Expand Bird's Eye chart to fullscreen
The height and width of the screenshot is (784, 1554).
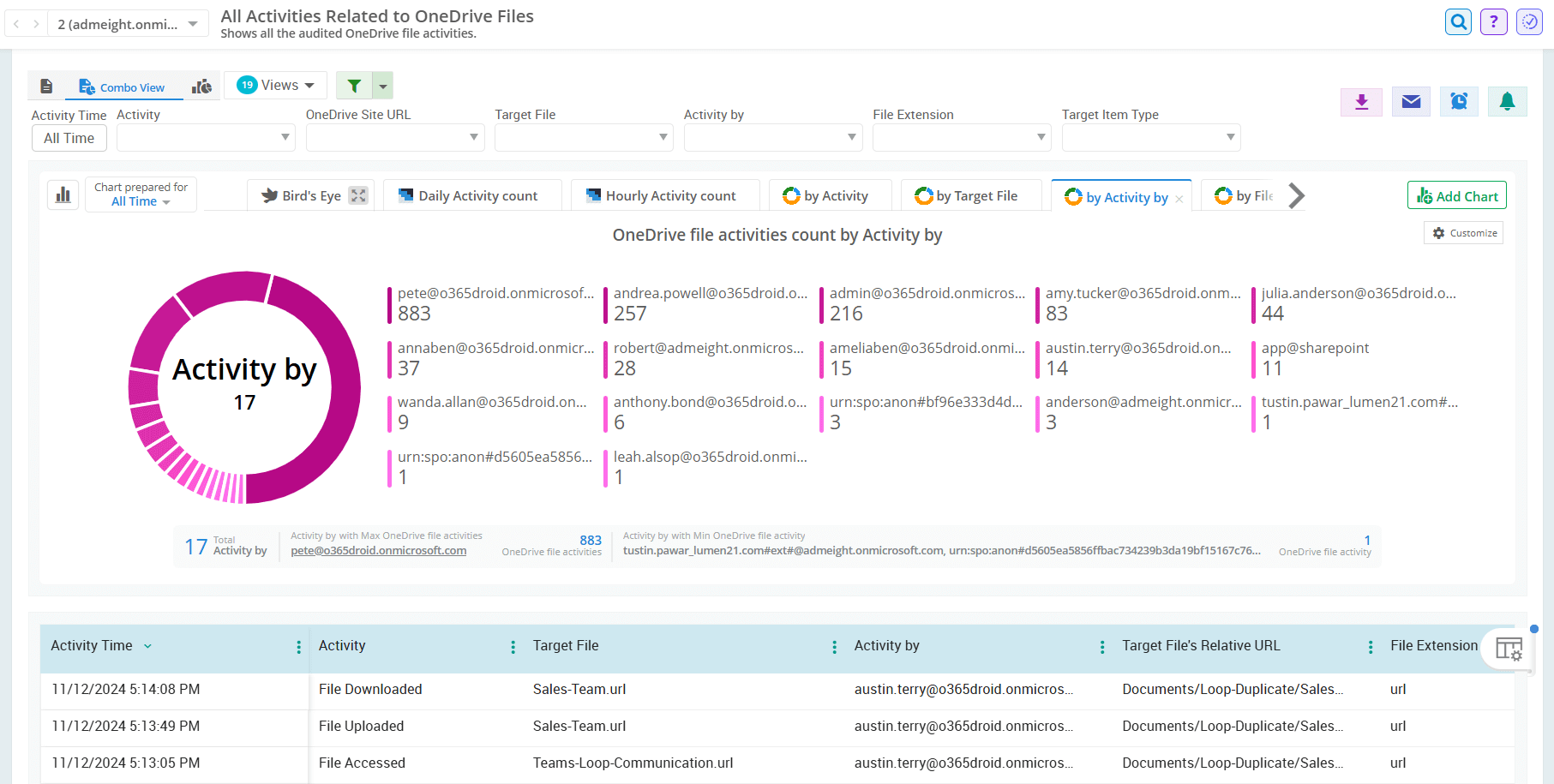[x=359, y=195]
